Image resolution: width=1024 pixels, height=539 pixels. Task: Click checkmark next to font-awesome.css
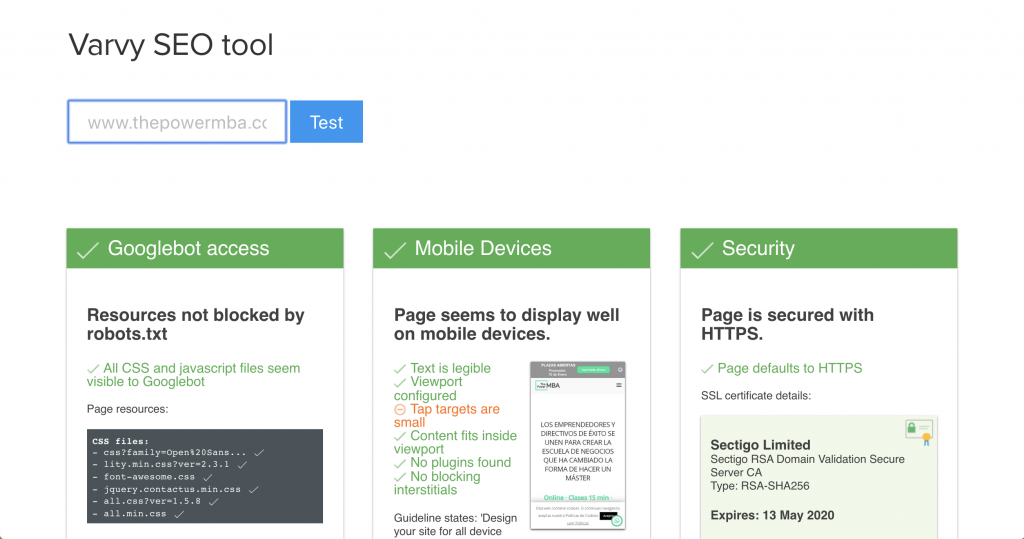pos(208,477)
